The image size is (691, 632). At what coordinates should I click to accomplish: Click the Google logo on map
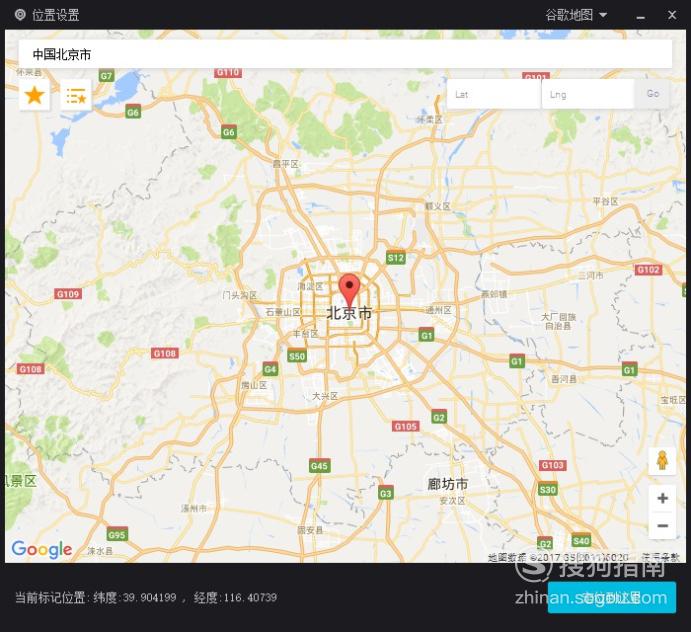point(42,549)
